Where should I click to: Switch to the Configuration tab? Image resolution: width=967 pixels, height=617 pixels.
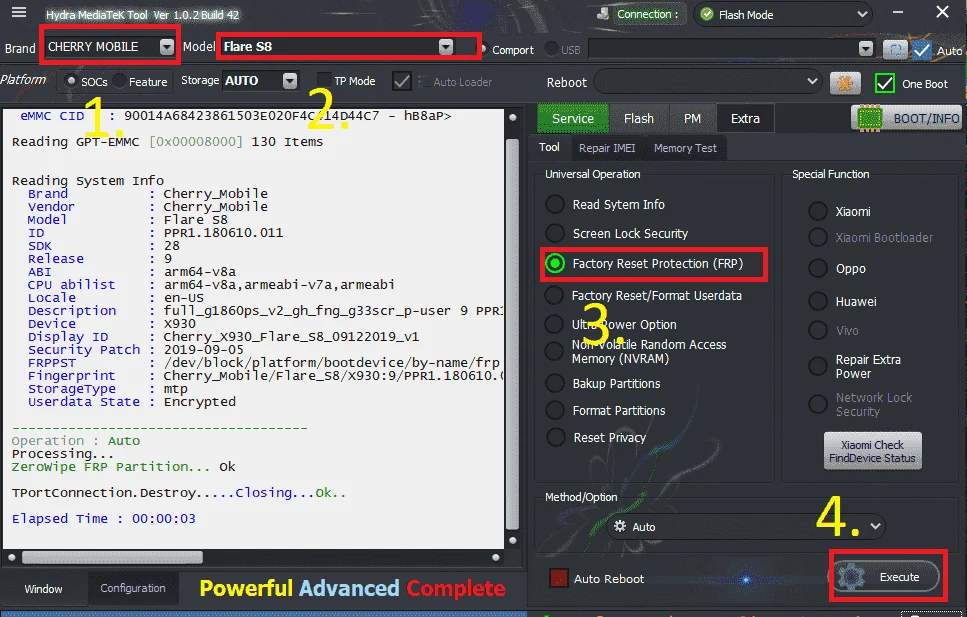[x=133, y=588]
